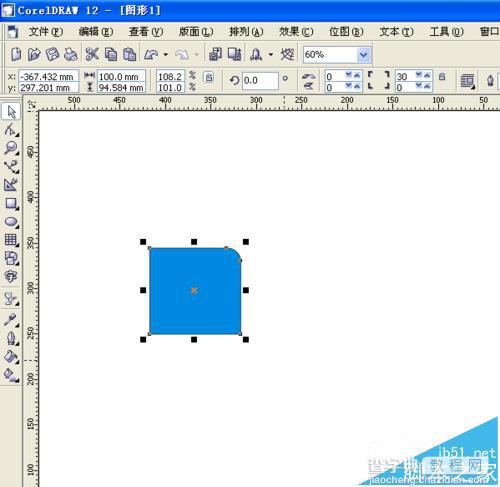Create a new document with New icon
This screenshot has height=487, width=500.
pos(16,54)
